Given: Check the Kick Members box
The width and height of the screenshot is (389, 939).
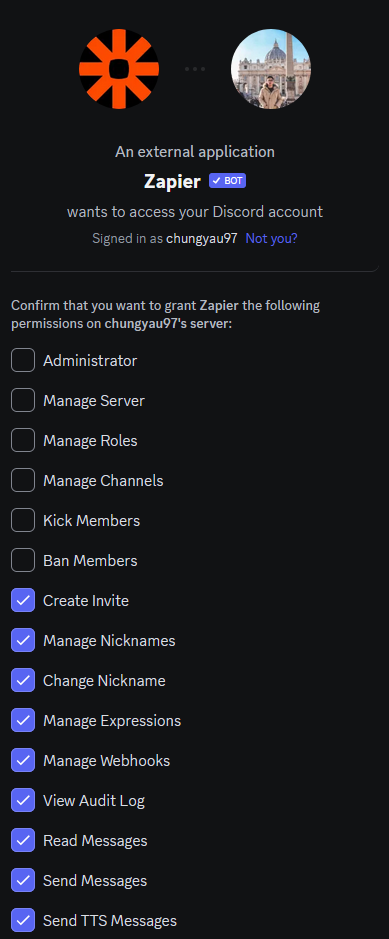Looking at the screenshot, I should (23, 520).
